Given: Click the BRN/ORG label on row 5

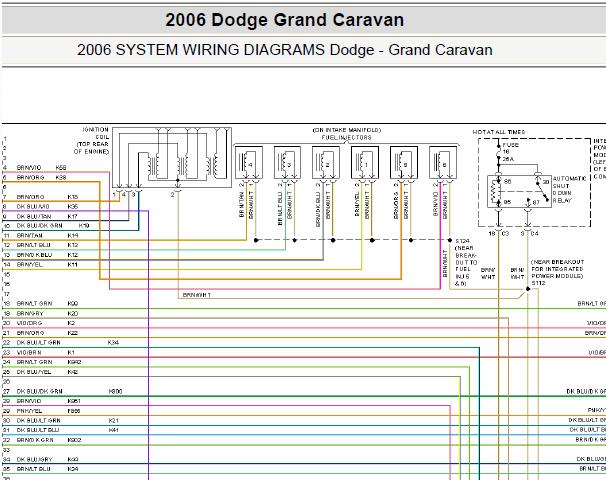Looking at the screenshot, I should point(30,177).
